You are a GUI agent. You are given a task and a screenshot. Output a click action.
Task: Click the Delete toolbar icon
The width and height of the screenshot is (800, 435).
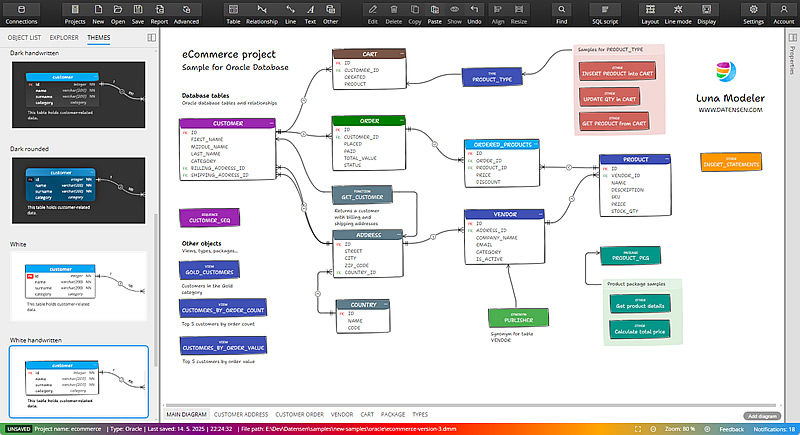coord(393,14)
